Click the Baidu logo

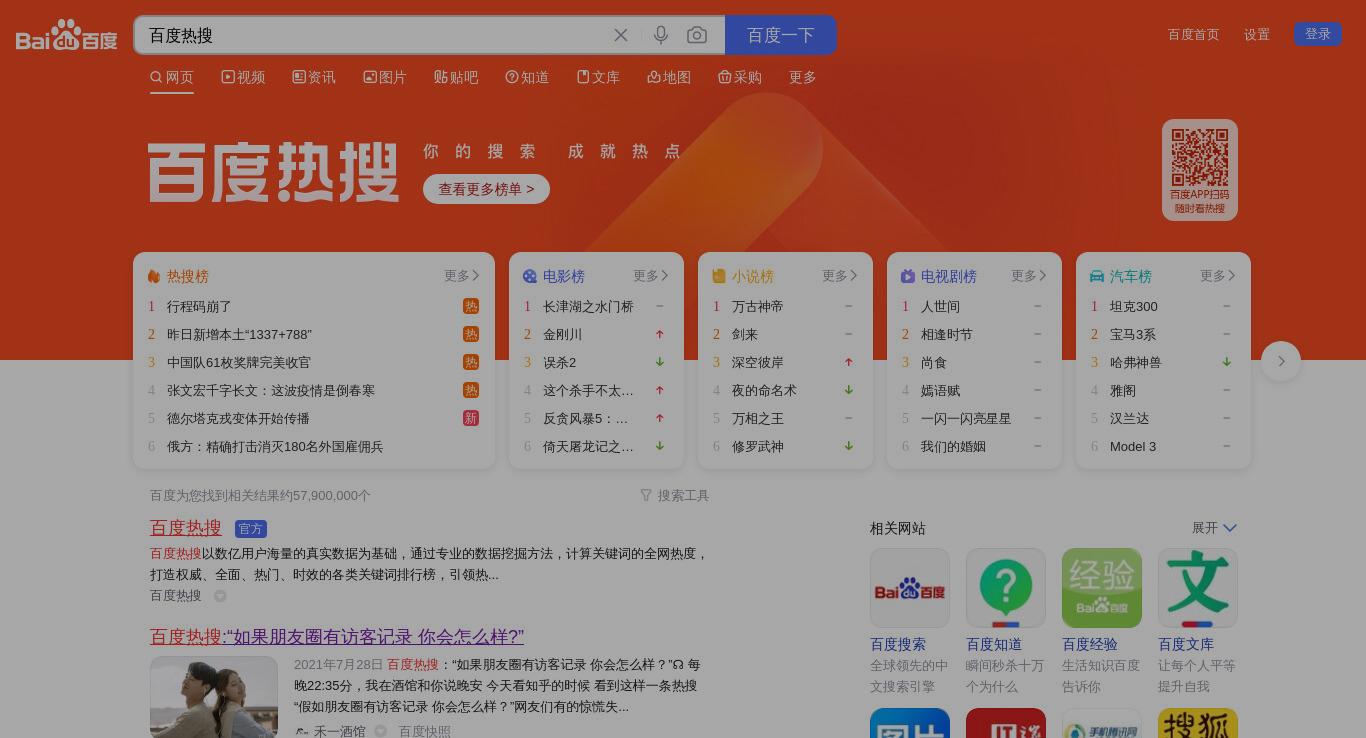(67, 35)
